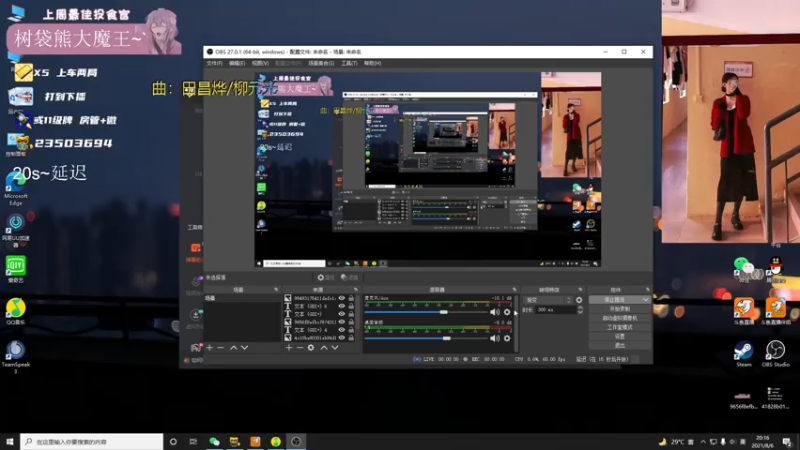The image size is (800, 450).
Task: Remove the selected scene with the minus button
Action: (220, 347)
